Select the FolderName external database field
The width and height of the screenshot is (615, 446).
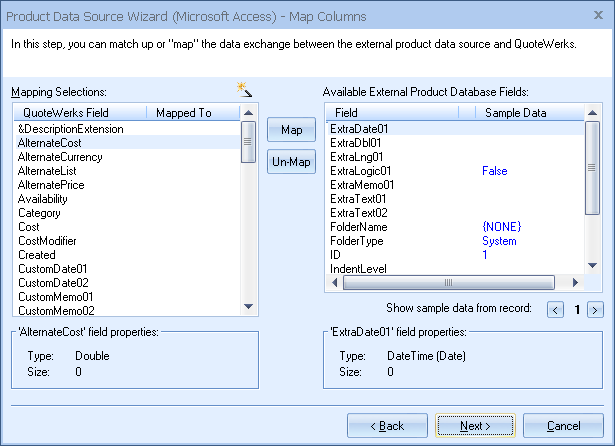tap(359, 227)
